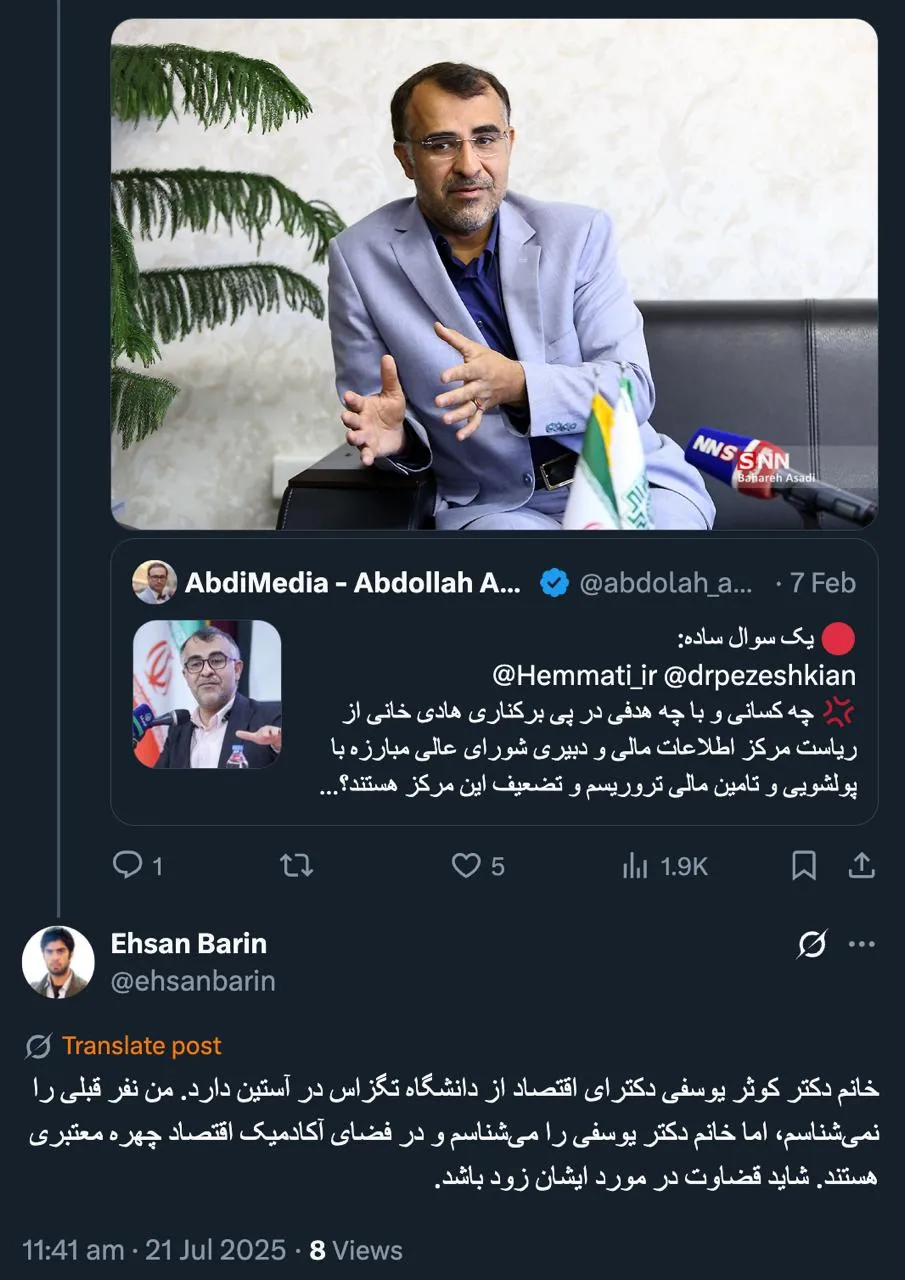Open AbdiMedia quoted post author name
This screenshot has width=905, height=1280.
tap(352, 583)
